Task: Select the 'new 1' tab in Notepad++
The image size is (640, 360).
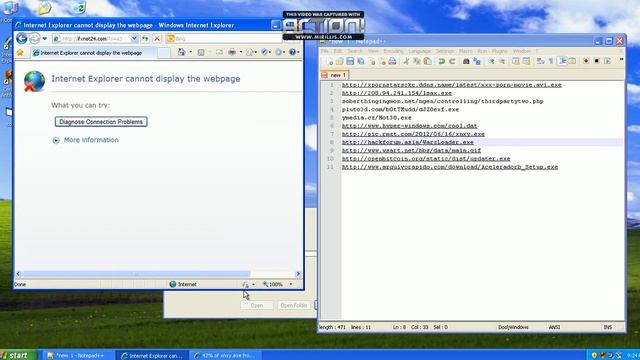Action: point(334,75)
